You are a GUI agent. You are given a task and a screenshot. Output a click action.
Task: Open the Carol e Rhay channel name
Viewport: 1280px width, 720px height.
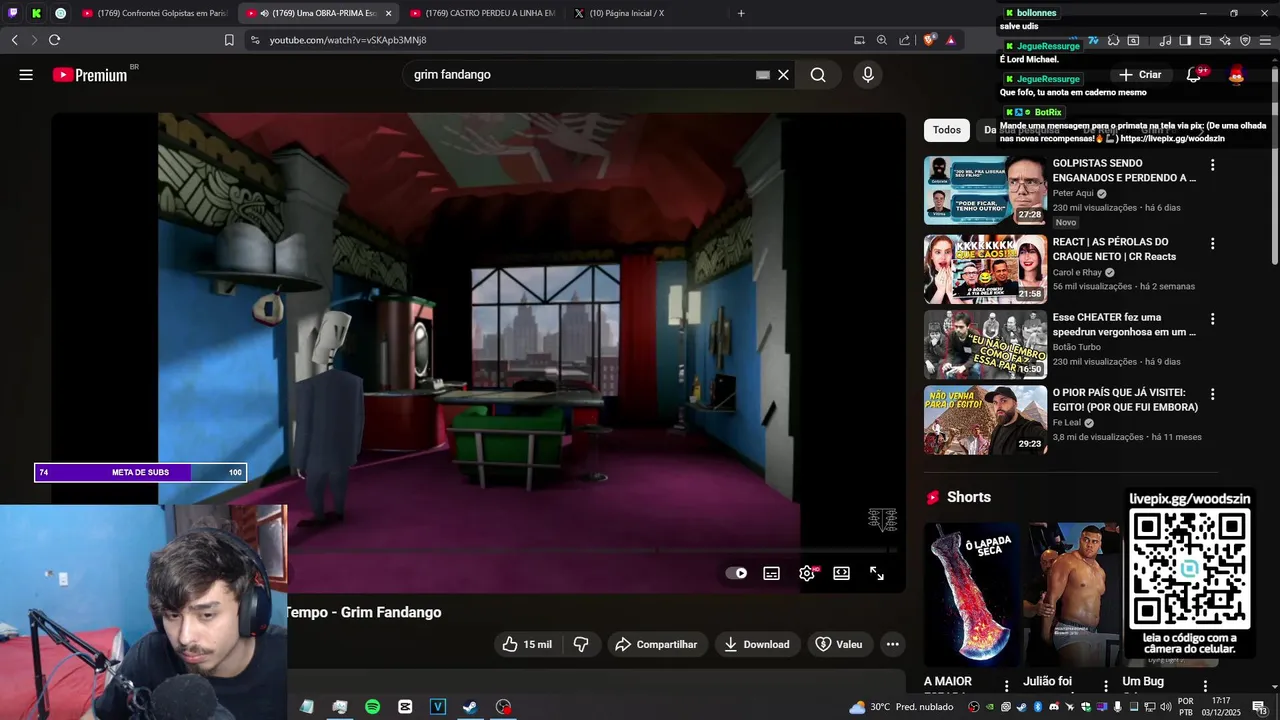tap(1077, 272)
